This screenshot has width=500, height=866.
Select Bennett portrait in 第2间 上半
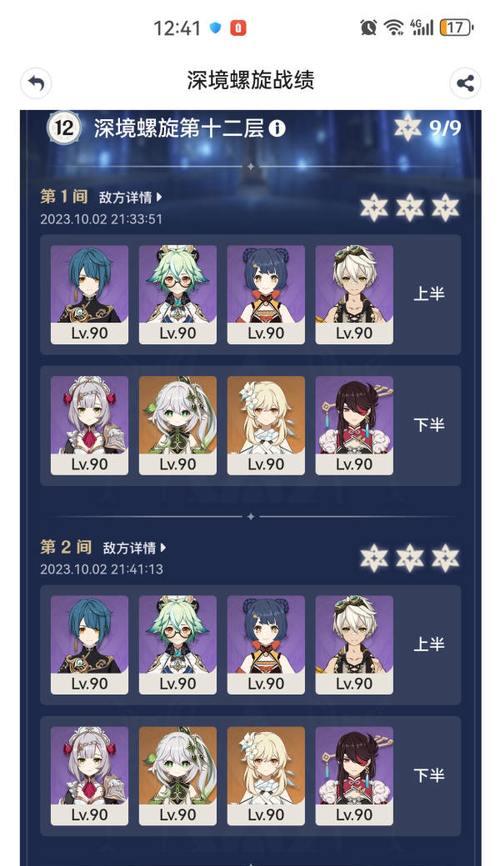[x=354, y=645]
